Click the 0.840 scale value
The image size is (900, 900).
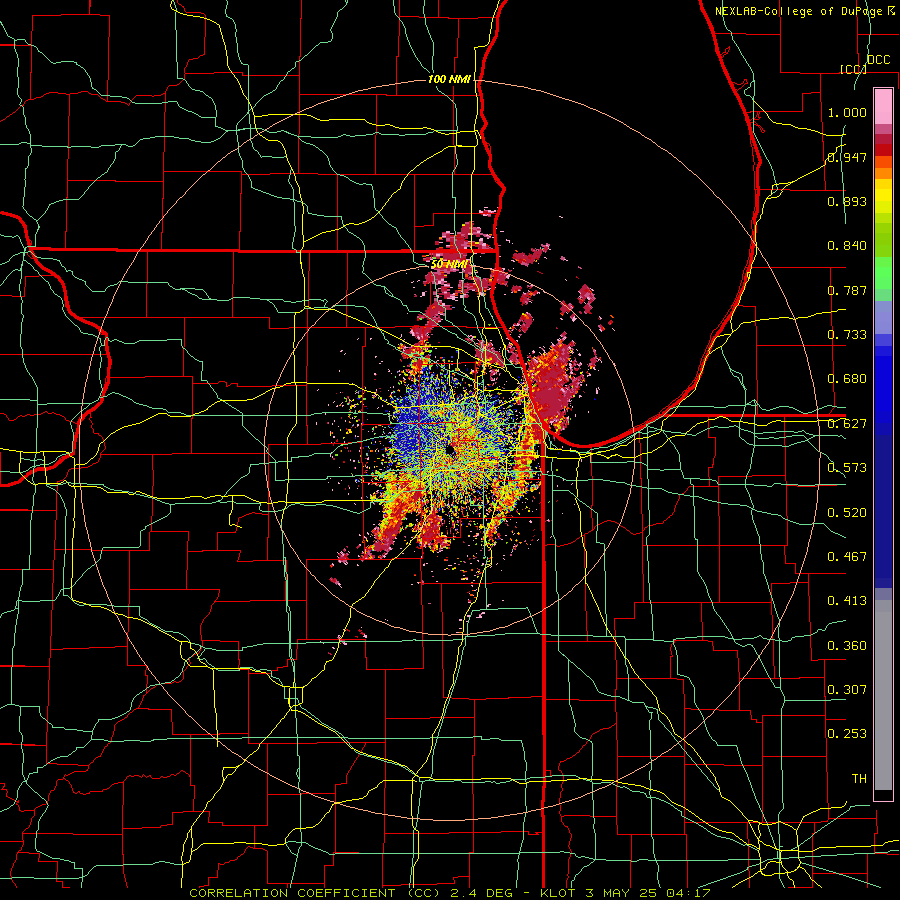tap(847, 246)
